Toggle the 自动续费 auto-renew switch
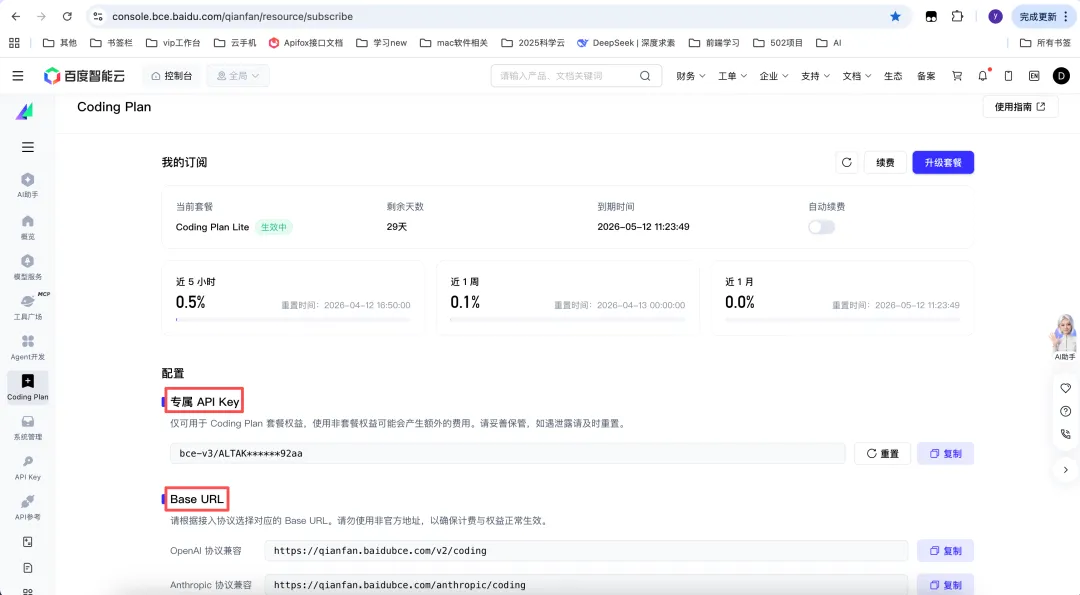The height and width of the screenshot is (595, 1080). point(821,227)
